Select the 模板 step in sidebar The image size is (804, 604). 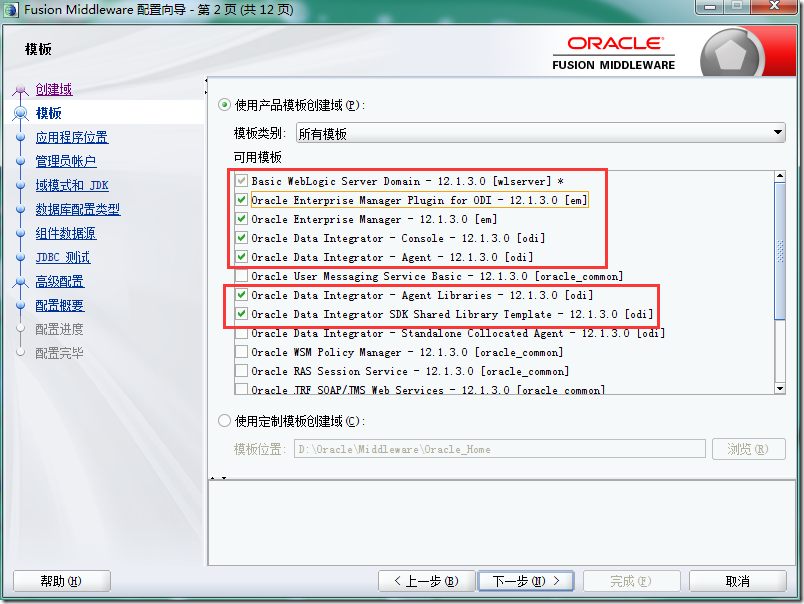[x=49, y=113]
